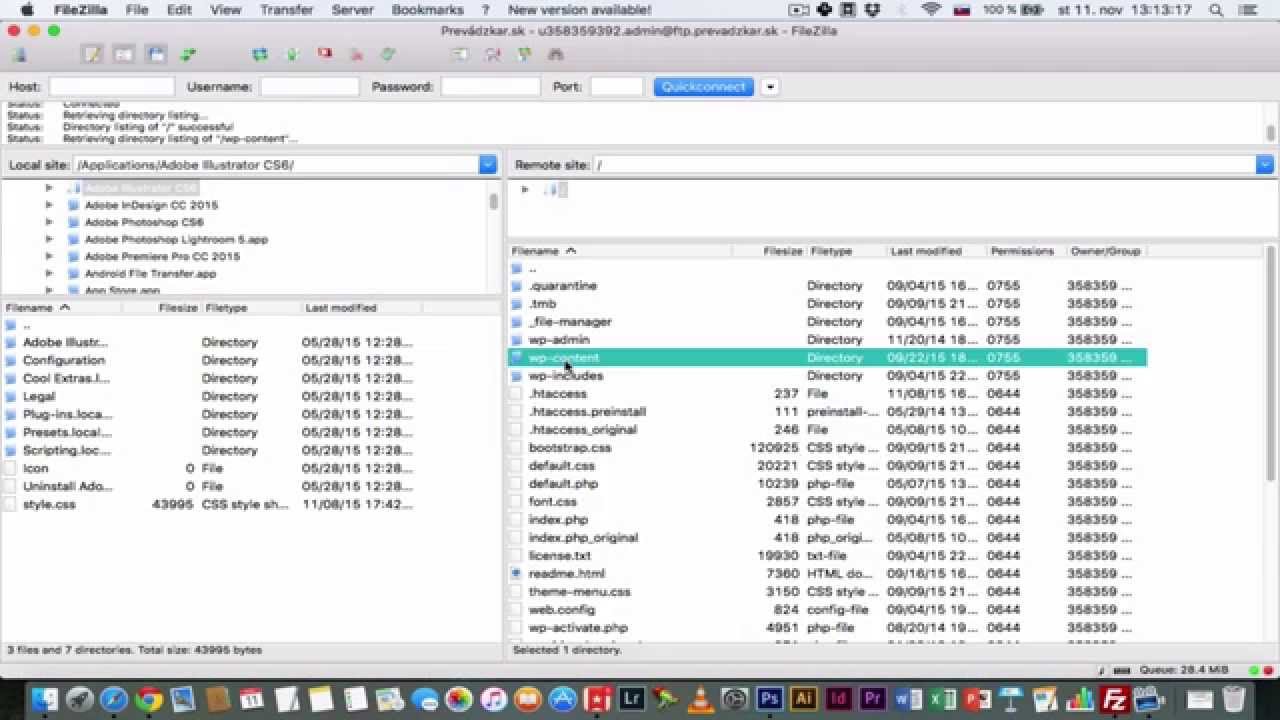
Task: Toggle the local directory tree view
Action: tap(124, 55)
